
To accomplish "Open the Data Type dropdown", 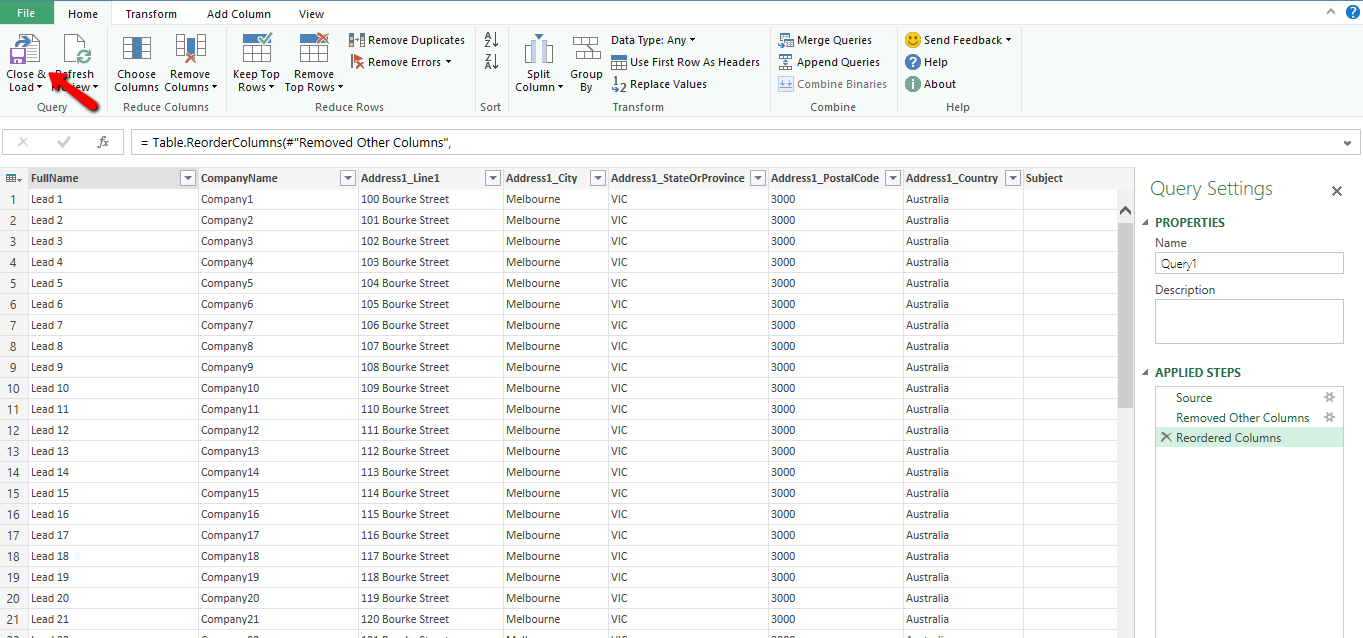I will coord(655,40).
